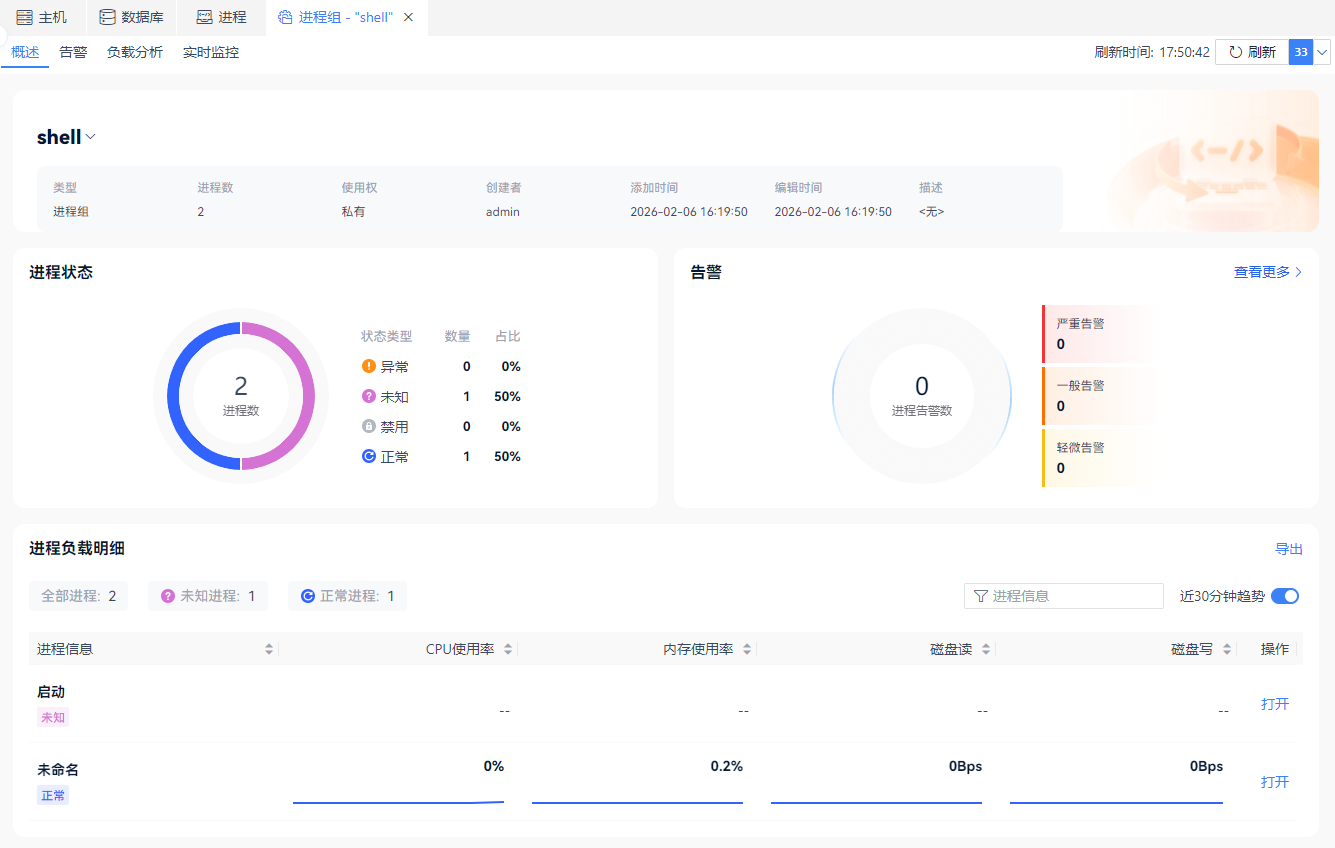Sort by 内存使用率 column arrows
1335x848 pixels.
coord(747,649)
